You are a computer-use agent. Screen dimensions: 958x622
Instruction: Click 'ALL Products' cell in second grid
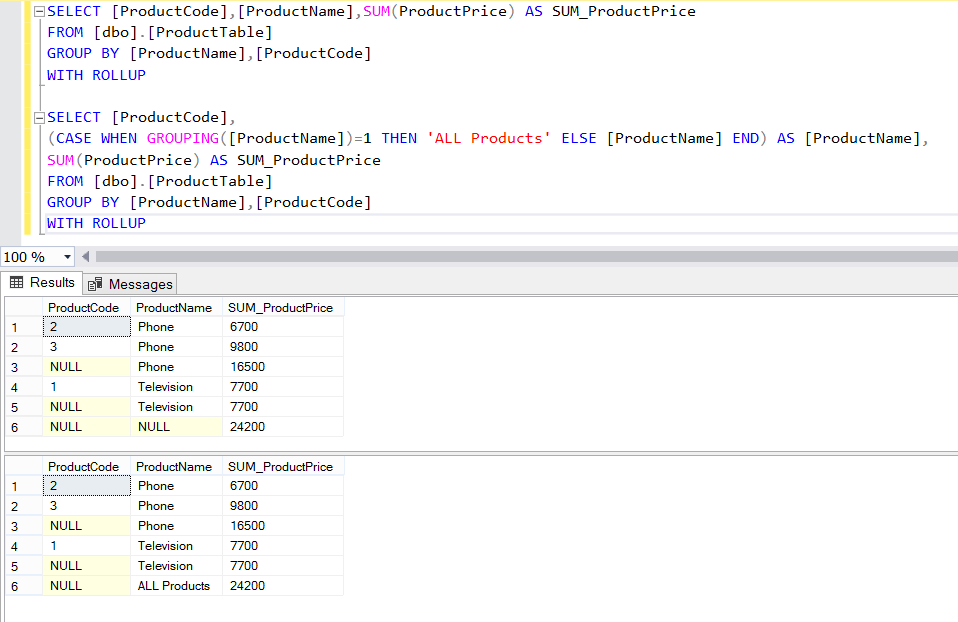pos(176,585)
